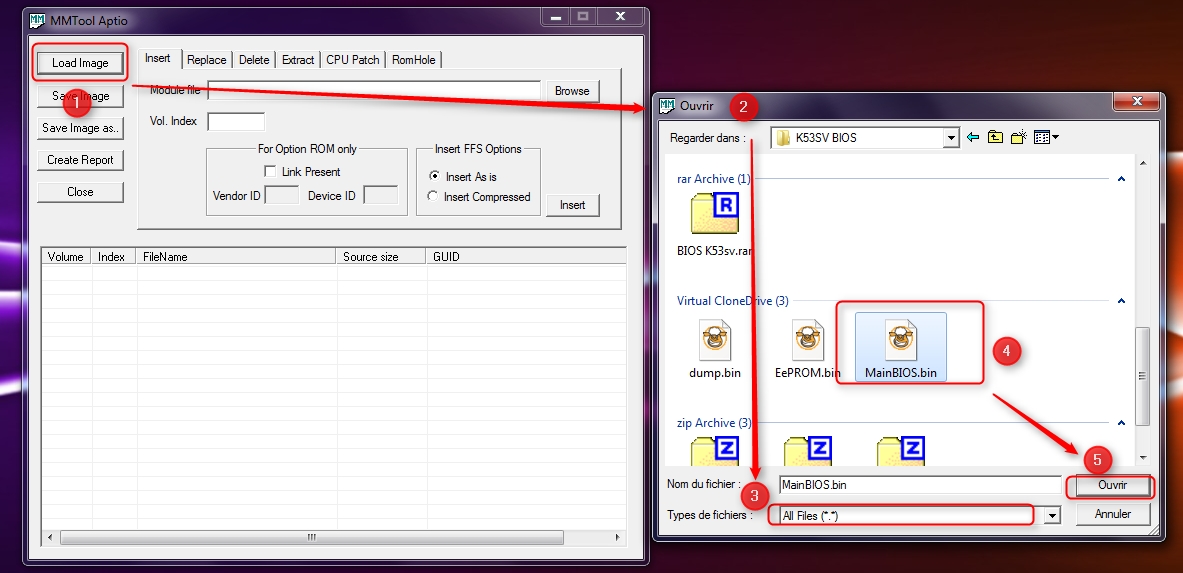
Task: Switch to the CPU Patch tab
Action: pyautogui.click(x=352, y=60)
